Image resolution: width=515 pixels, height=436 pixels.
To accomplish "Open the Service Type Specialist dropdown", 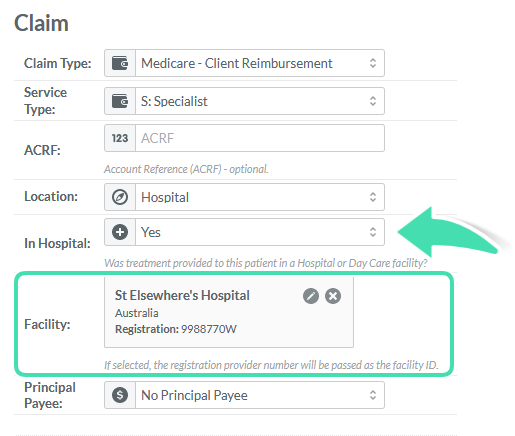I will (x=260, y=101).
